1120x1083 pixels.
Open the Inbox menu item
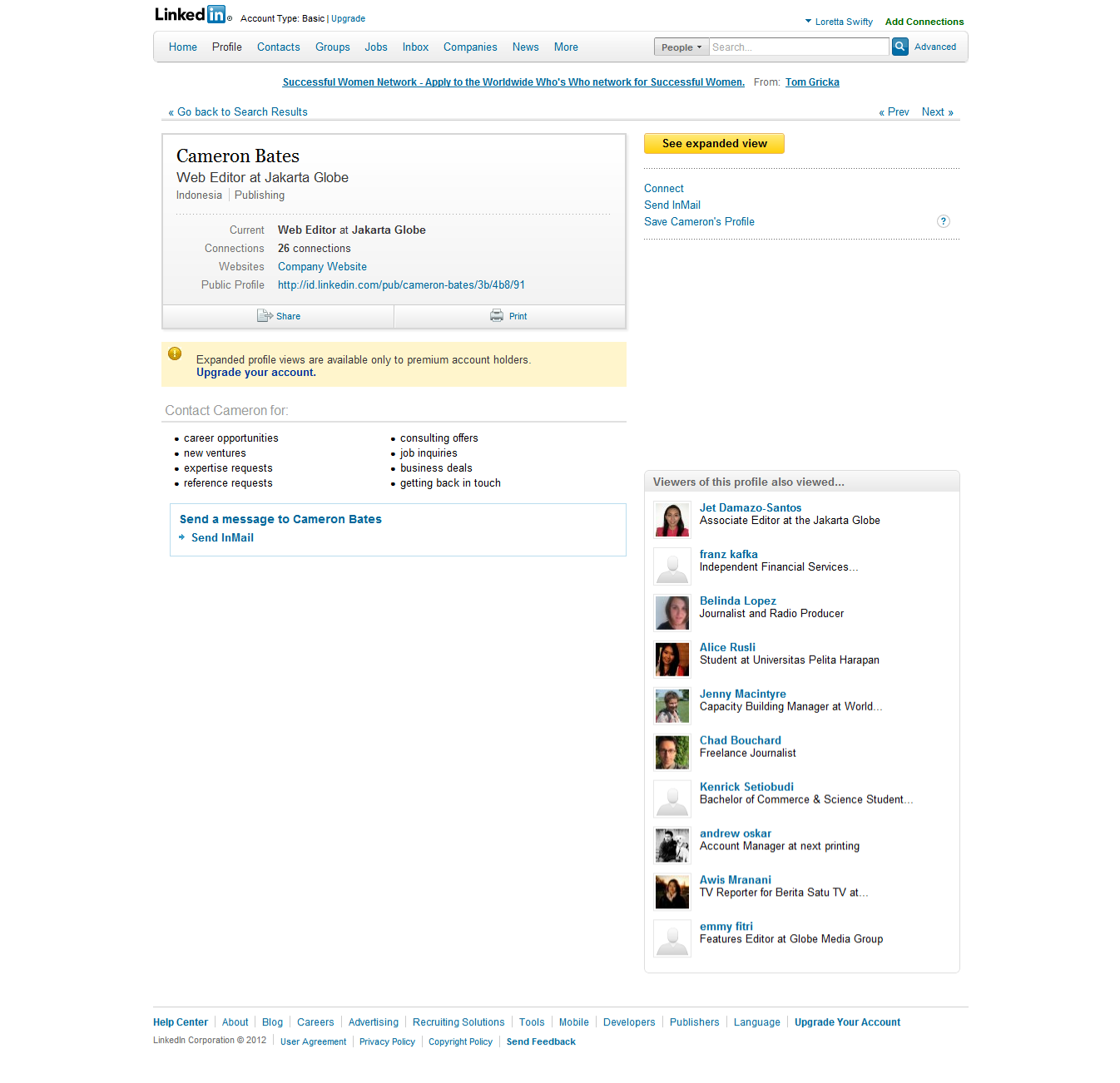point(416,47)
